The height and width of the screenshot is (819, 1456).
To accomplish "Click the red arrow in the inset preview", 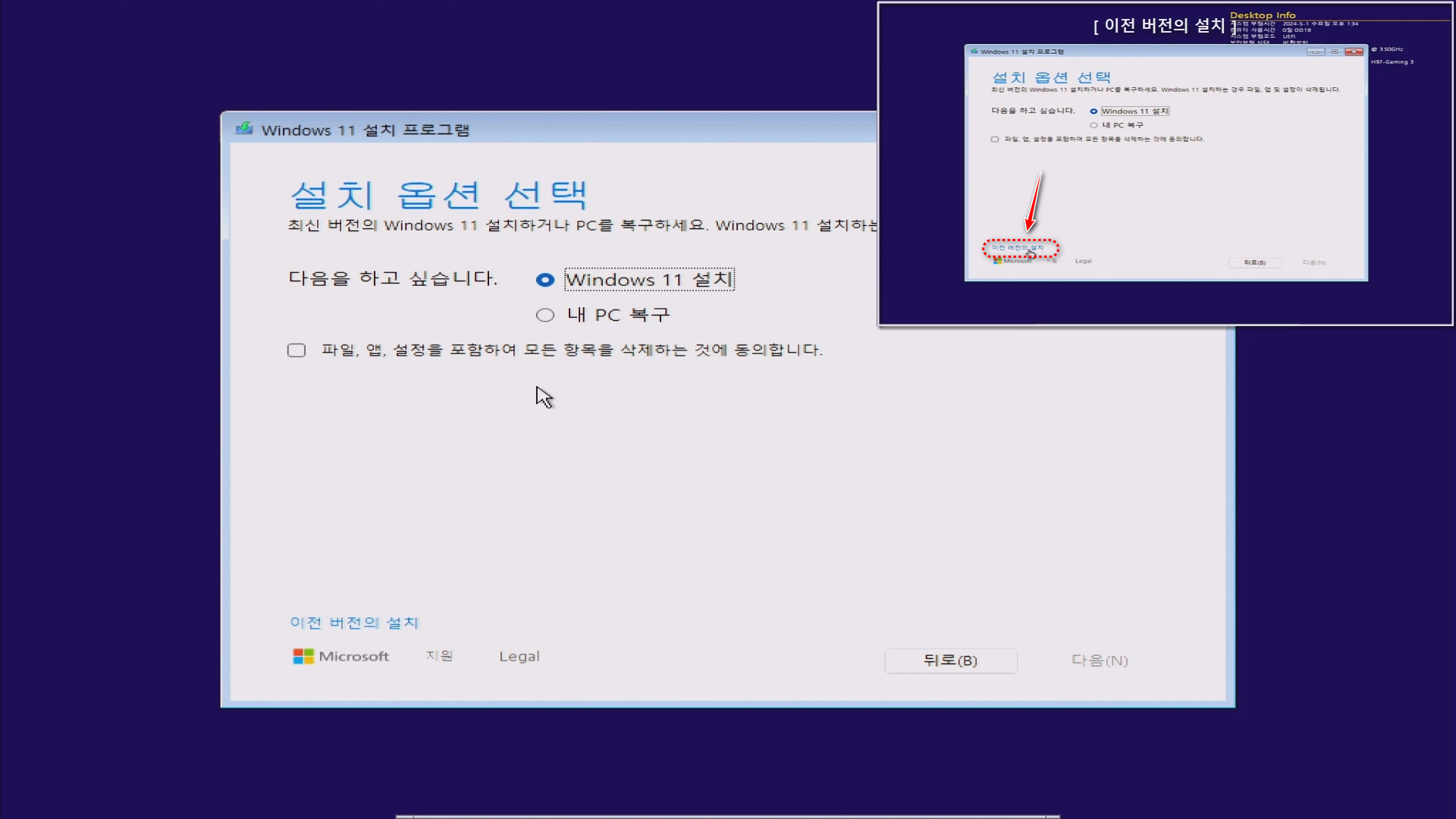I will tap(1034, 202).
